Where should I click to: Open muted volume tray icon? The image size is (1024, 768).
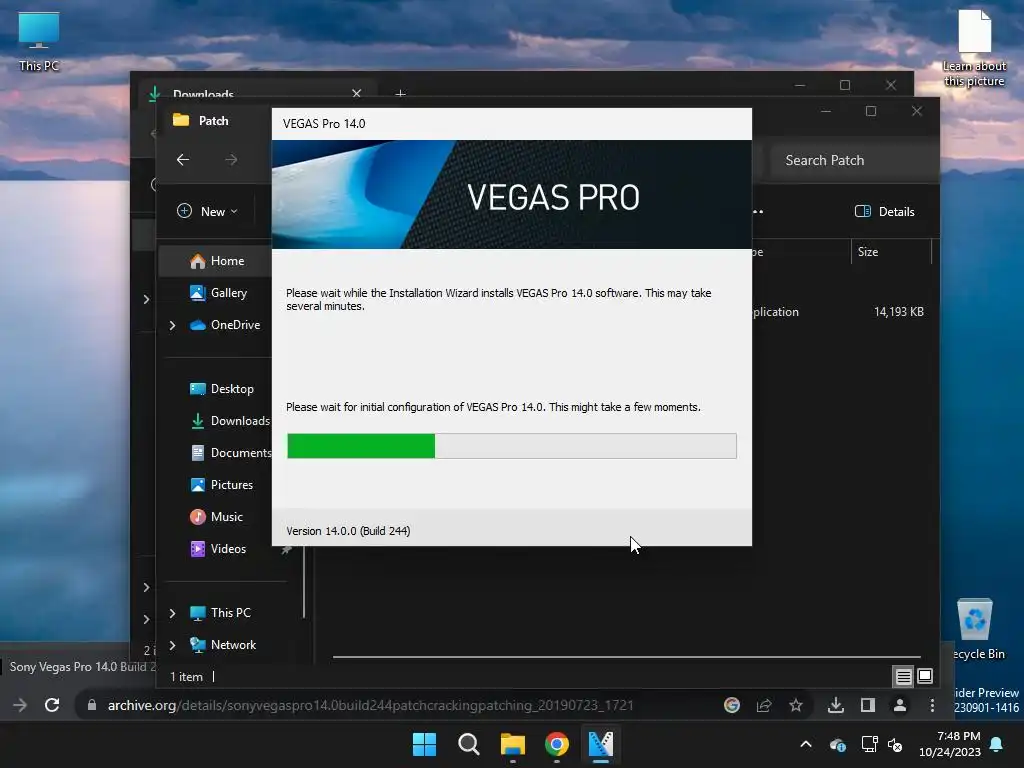tap(895, 744)
